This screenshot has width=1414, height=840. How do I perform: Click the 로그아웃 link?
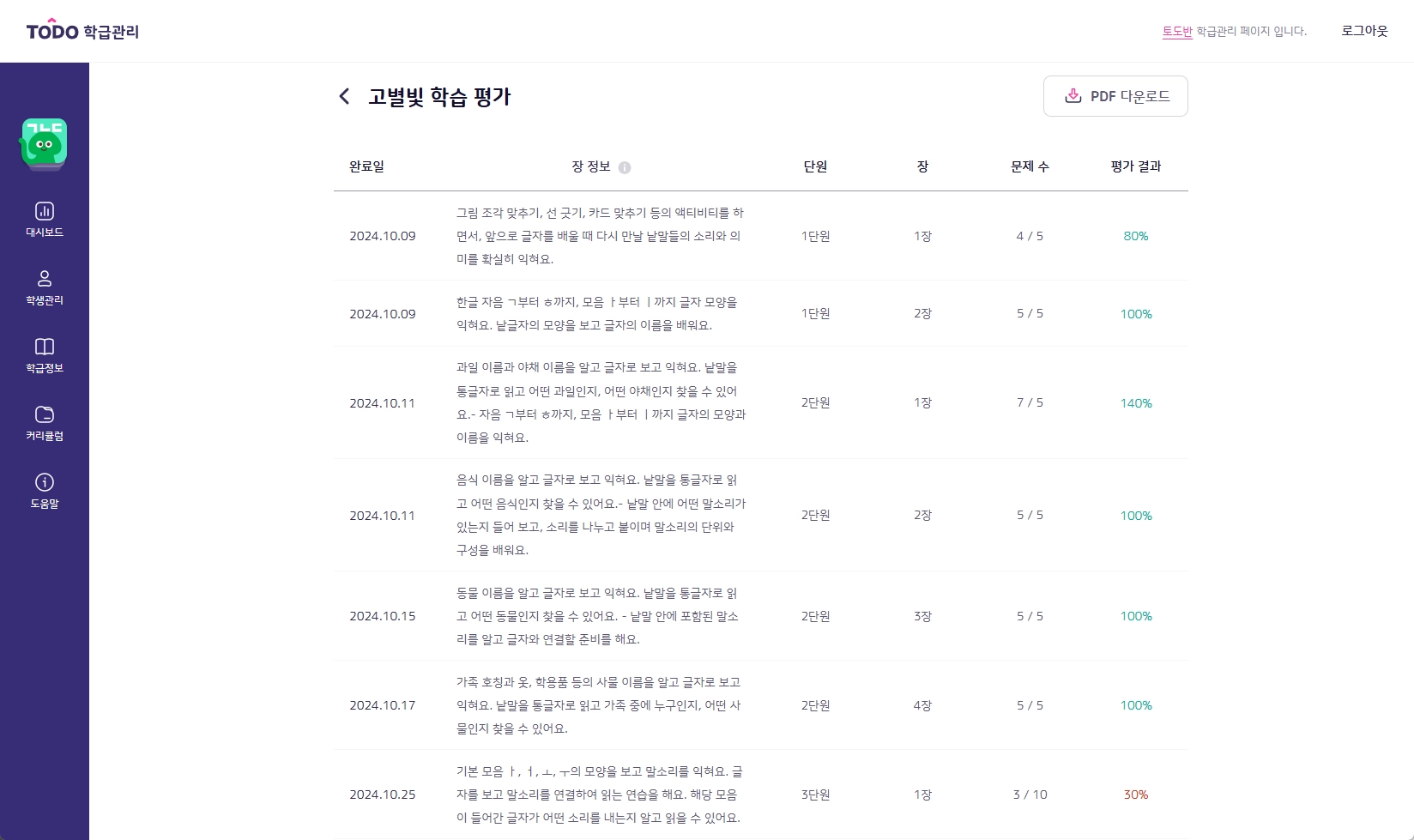[x=1364, y=31]
